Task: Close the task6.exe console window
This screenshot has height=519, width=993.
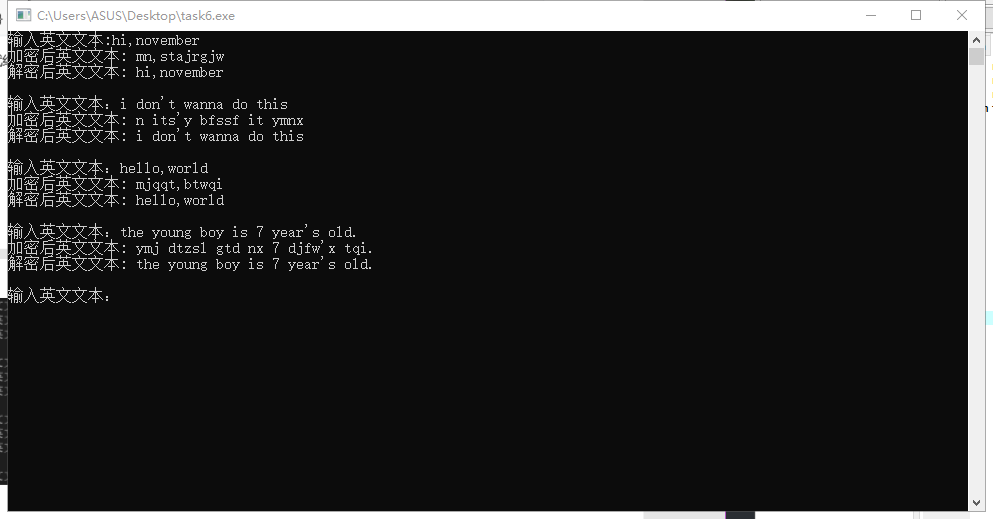Action: pos(961,15)
